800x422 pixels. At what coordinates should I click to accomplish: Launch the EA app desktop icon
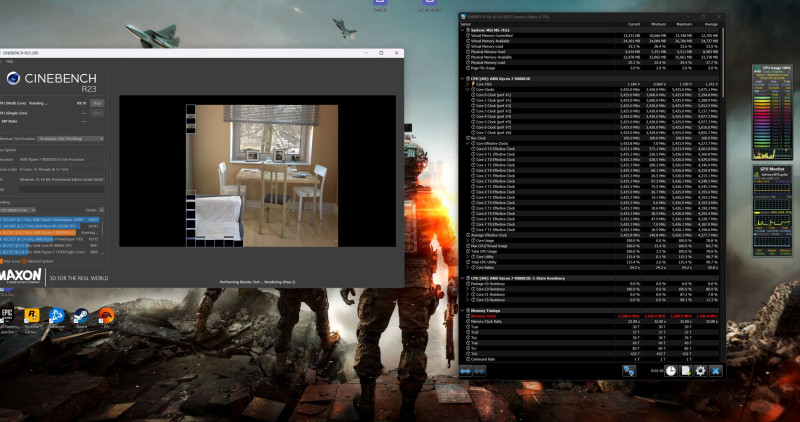(x=106, y=316)
